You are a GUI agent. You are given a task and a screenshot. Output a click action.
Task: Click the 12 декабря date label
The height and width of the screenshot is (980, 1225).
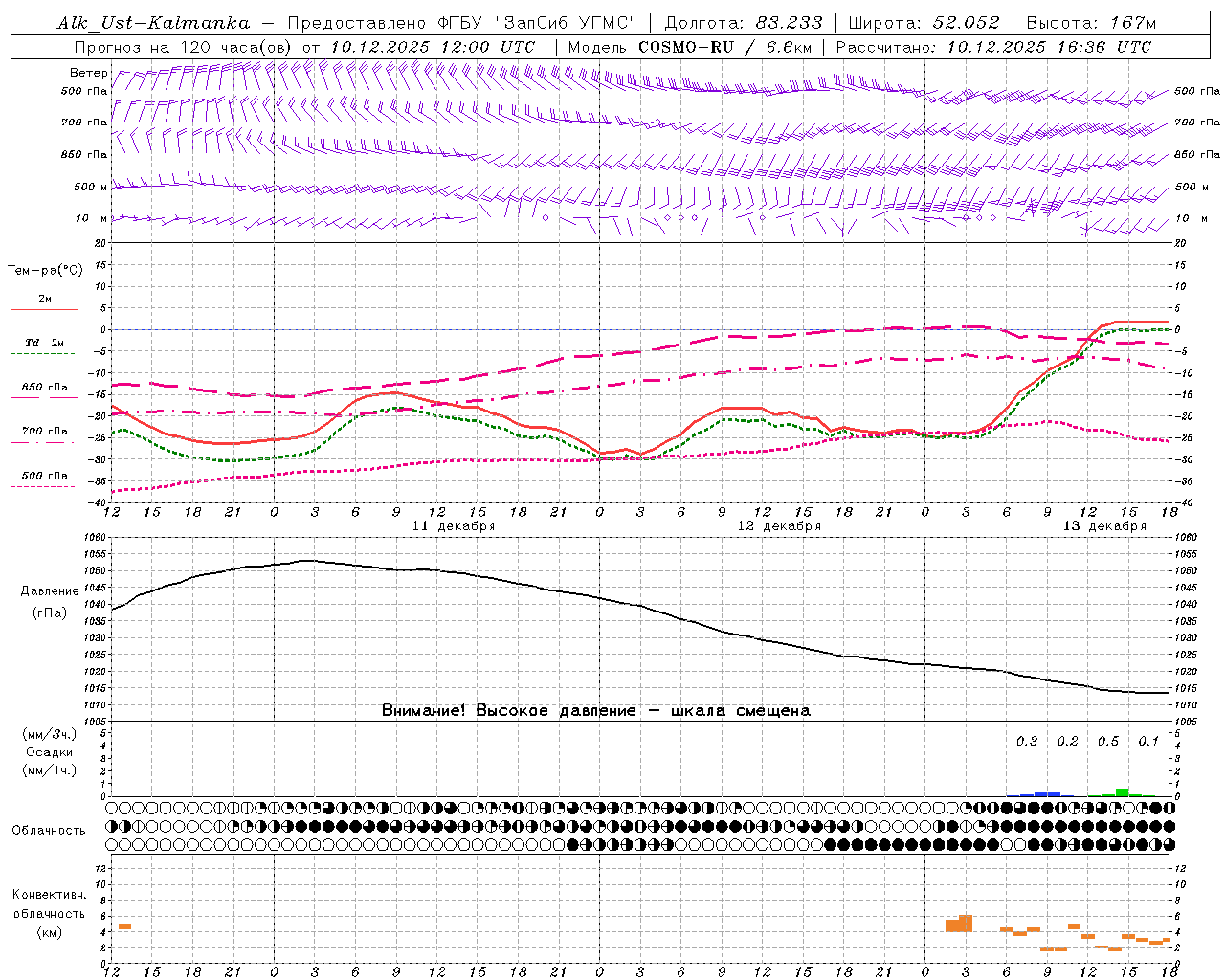click(779, 526)
